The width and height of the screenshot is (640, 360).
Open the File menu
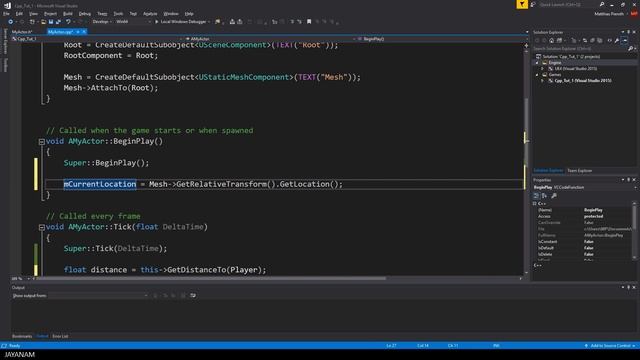coord(6,13)
